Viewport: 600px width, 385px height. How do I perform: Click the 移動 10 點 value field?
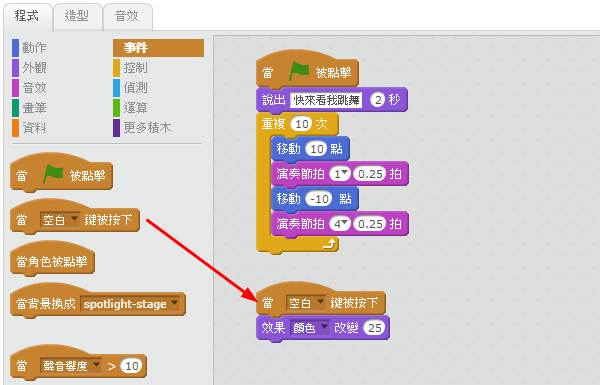pyautogui.click(x=317, y=148)
